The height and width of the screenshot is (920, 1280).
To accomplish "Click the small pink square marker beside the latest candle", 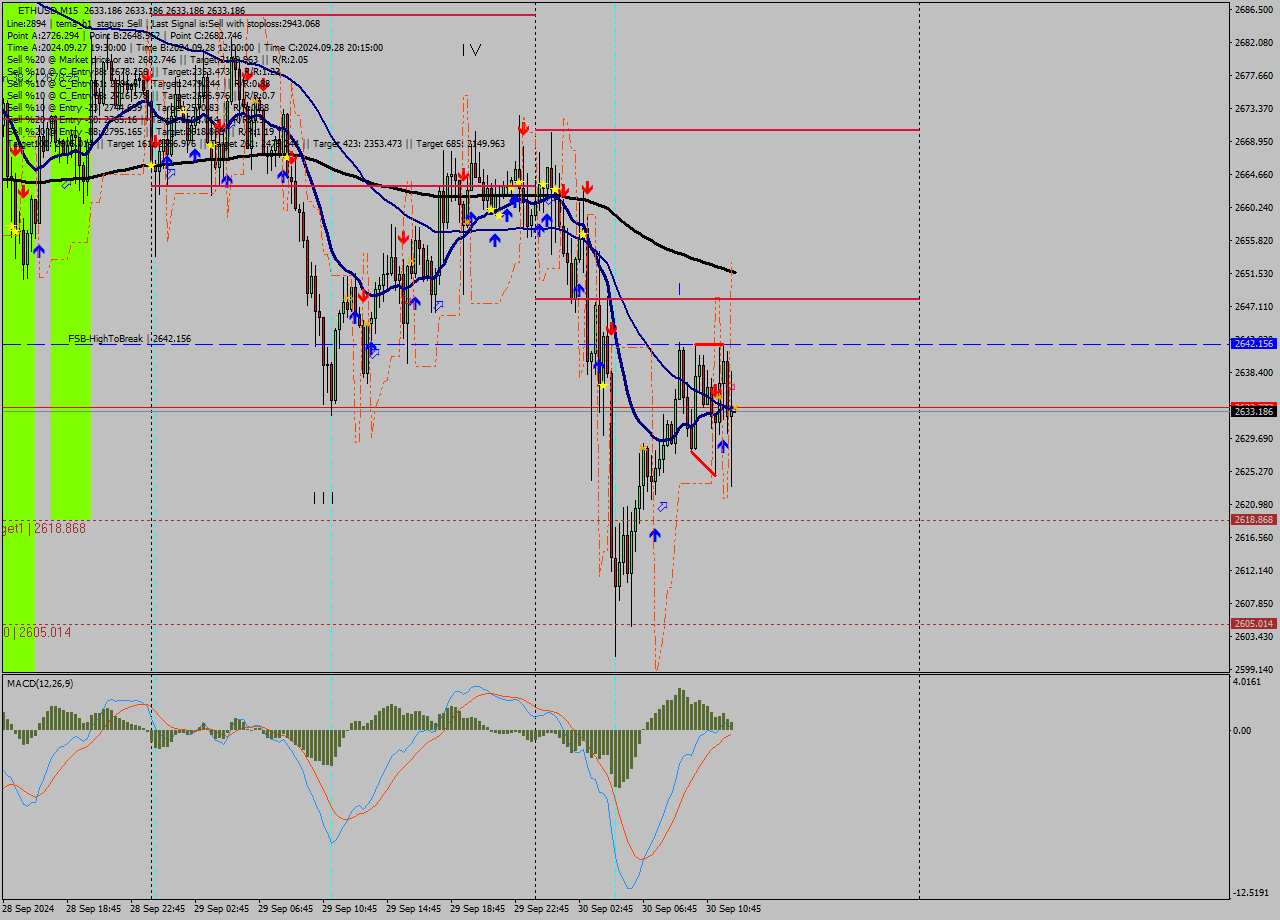I will point(732,386).
